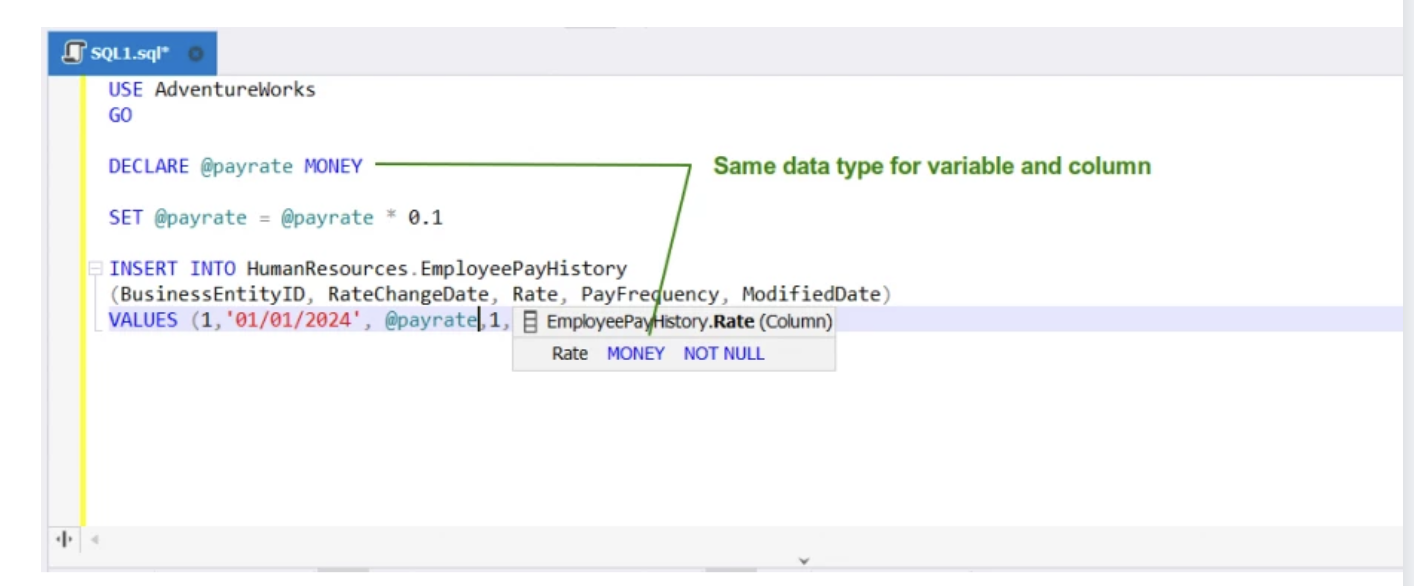Click the 'SET' keyword
This screenshot has width=1414, height=586.
(126, 217)
